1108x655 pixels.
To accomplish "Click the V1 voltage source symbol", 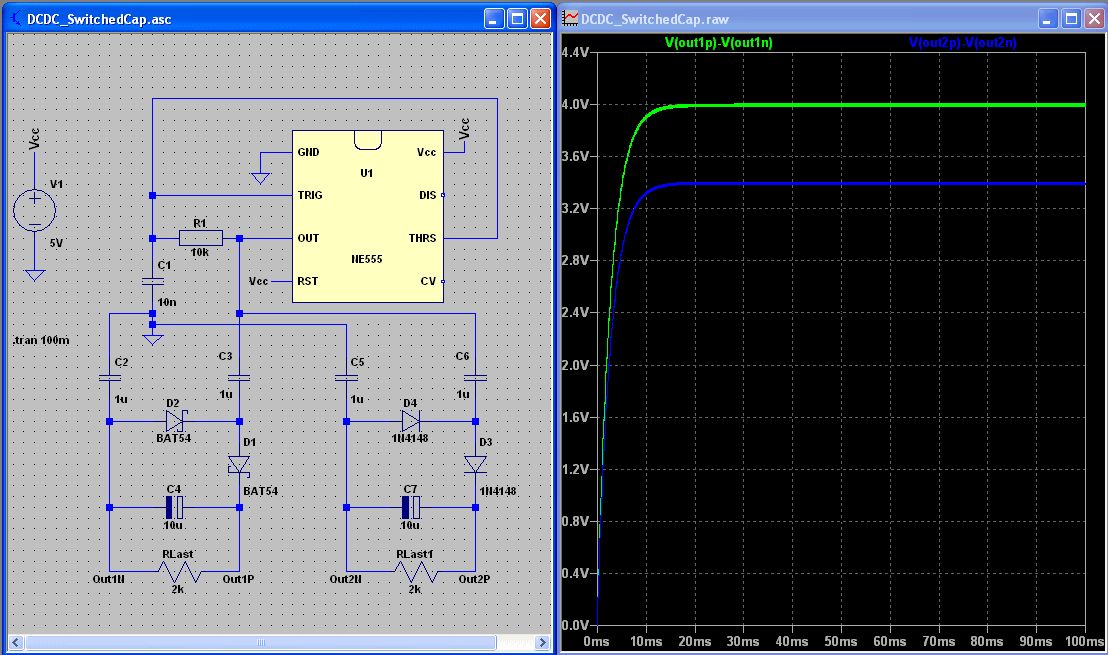I will [35, 211].
